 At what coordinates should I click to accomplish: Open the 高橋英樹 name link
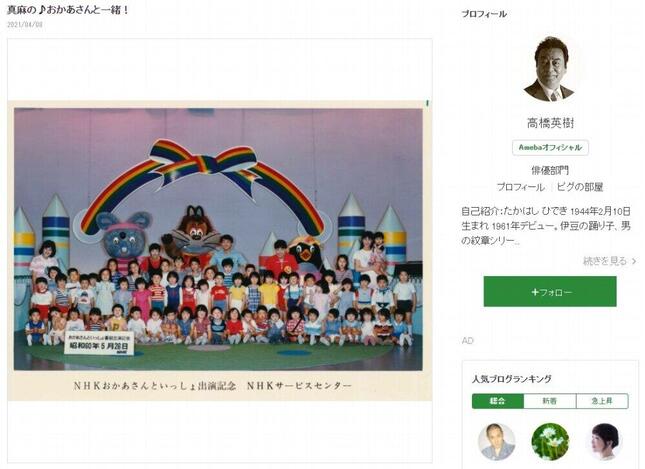(550, 123)
